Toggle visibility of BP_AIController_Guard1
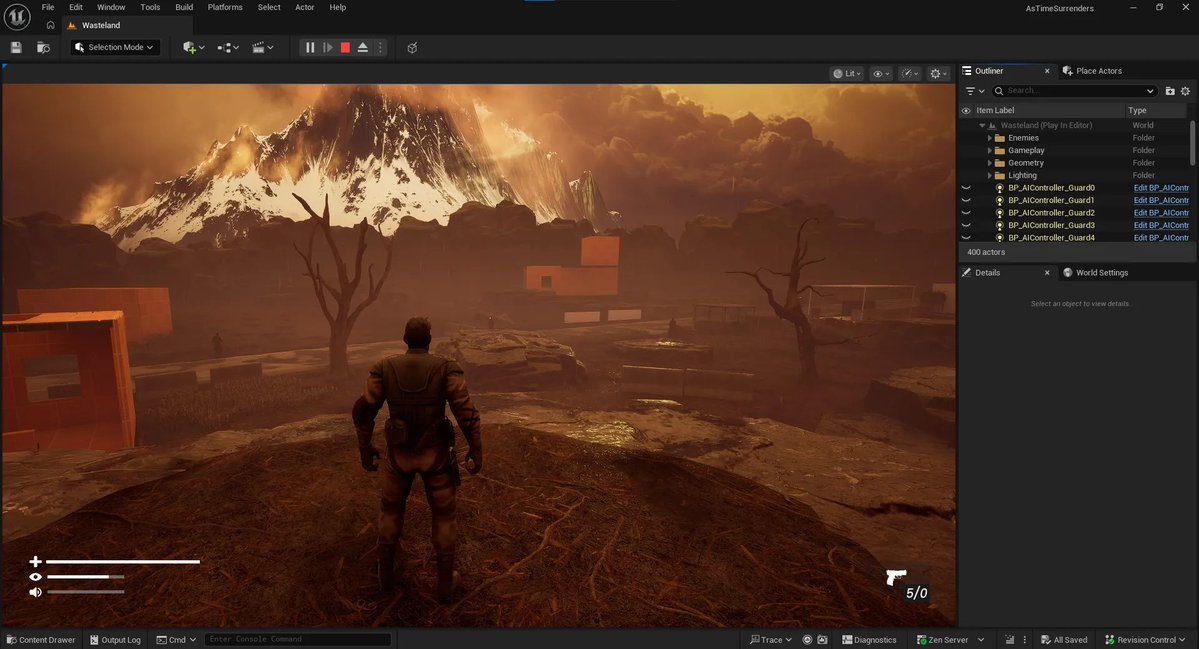This screenshot has width=1199, height=649. [966, 200]
